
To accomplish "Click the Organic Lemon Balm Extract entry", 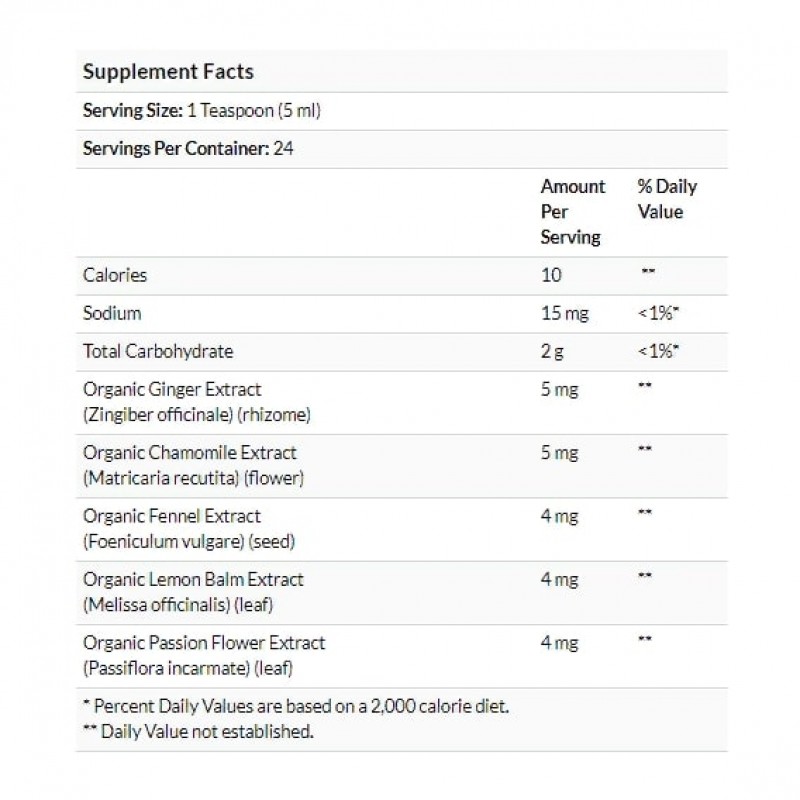I will click(x=193, y=579).
